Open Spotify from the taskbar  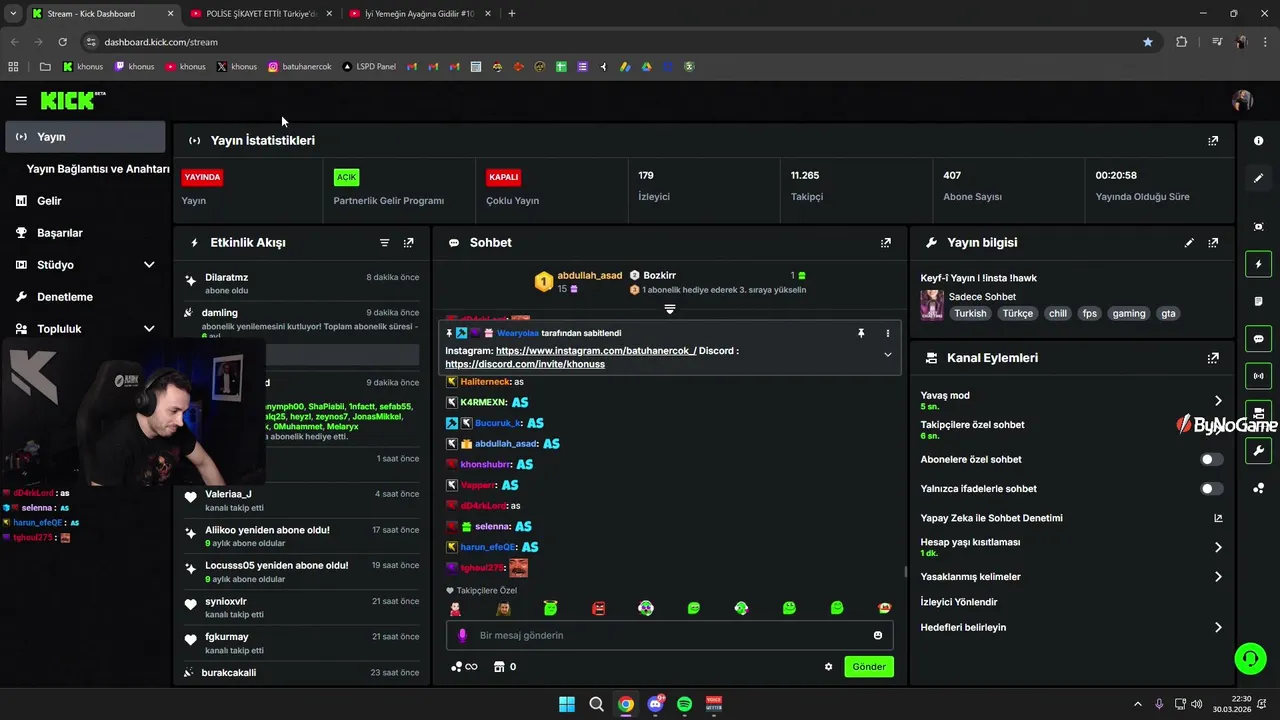point(684,704)
